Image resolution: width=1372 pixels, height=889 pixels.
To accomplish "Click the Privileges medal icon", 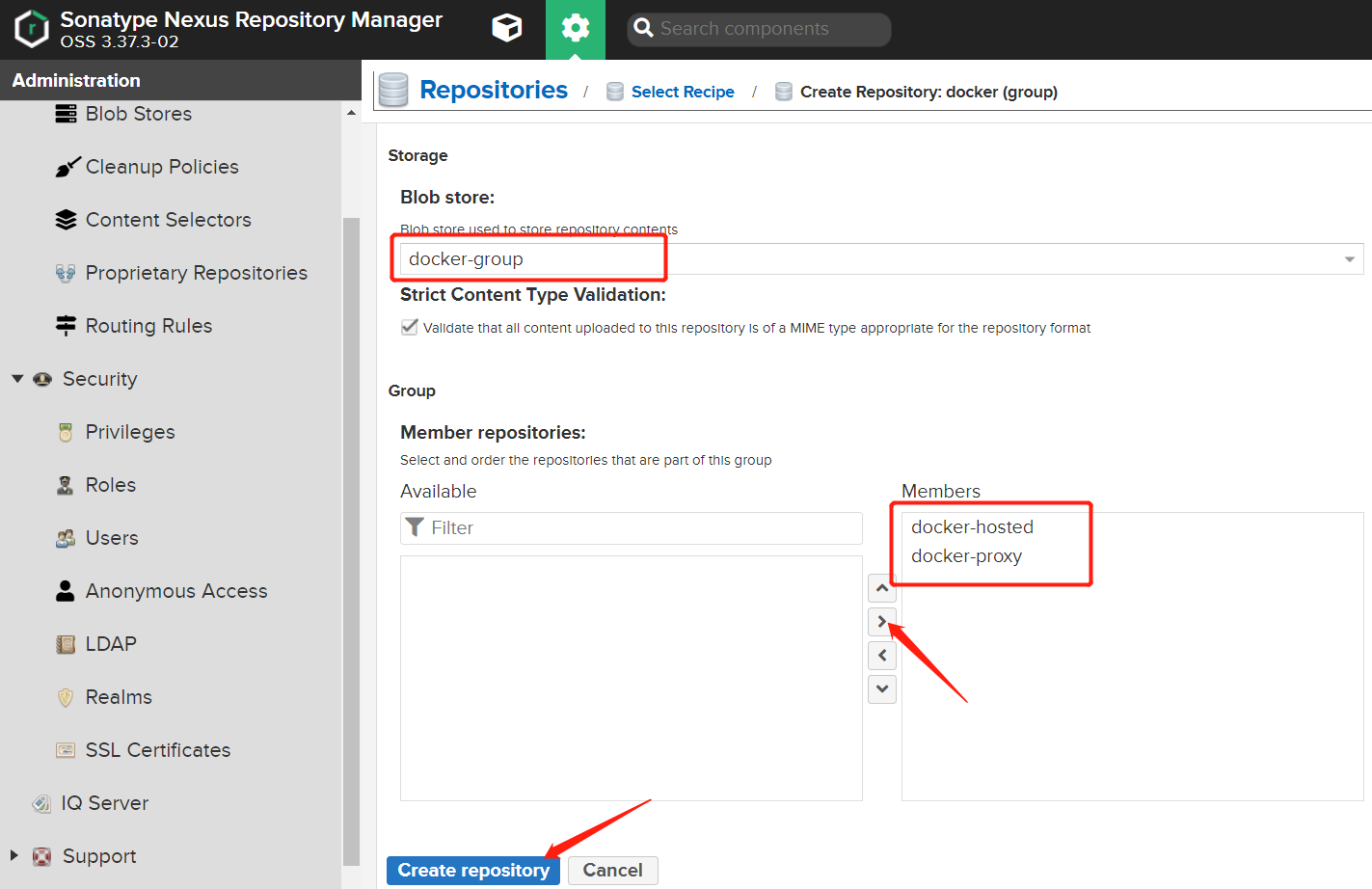I will (66, 432).
